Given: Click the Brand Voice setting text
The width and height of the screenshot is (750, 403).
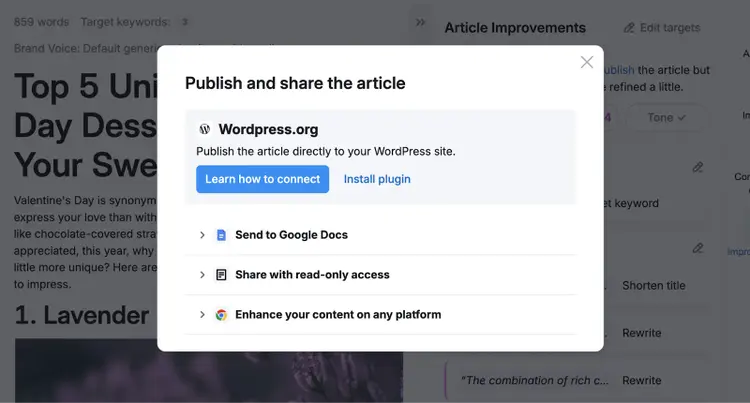Looking at the screenshot, I should [x=85, y=48].
